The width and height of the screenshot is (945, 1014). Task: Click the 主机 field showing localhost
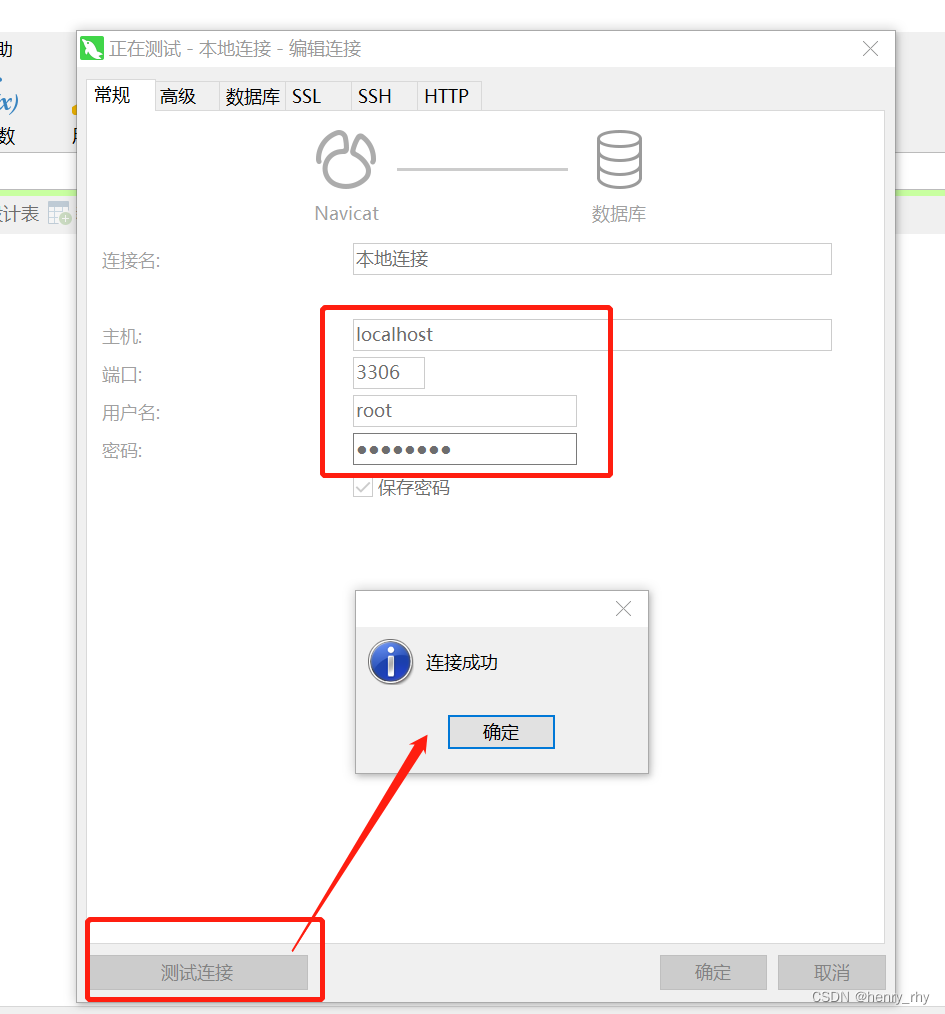592,335
